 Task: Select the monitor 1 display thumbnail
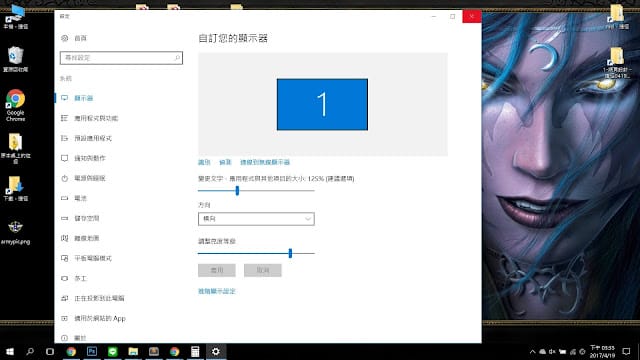(x=322, y=104)
